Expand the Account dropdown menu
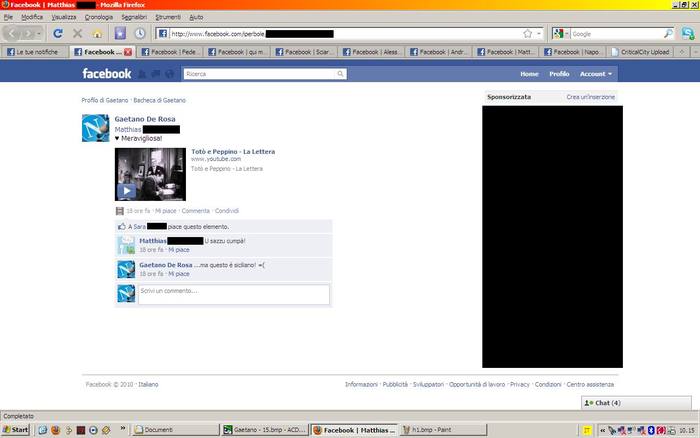The width and height of the screenshot is (700, 438). [x=596, y=74]
